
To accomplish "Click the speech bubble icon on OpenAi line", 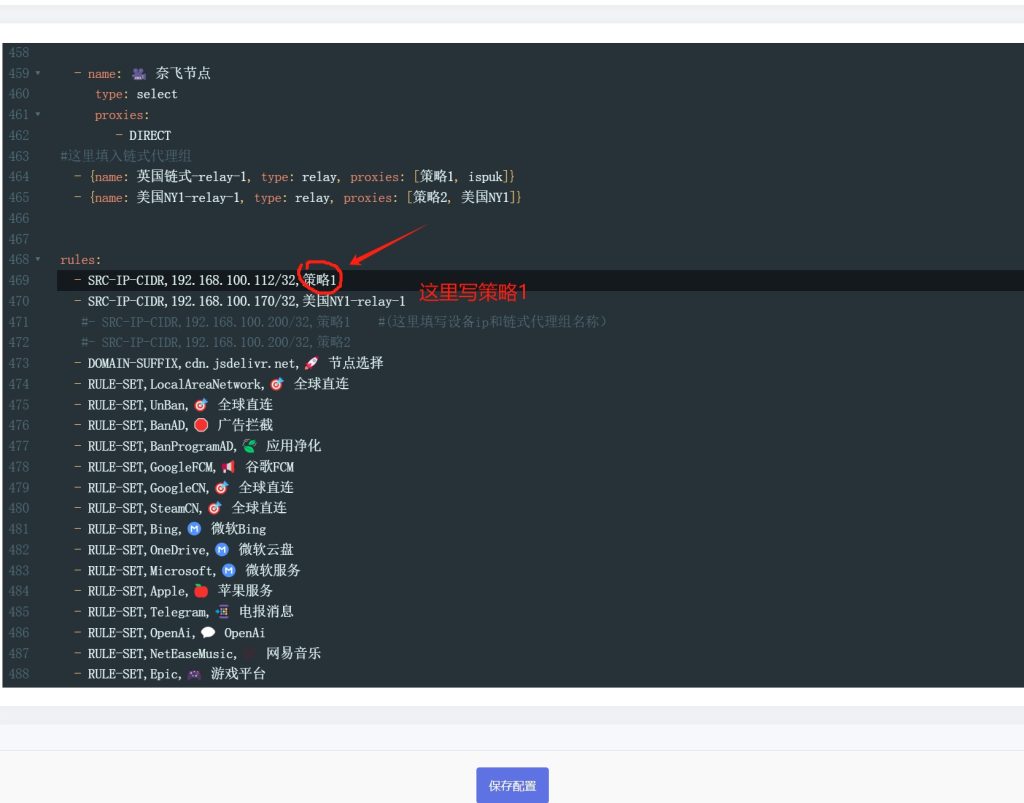I will tap(208, 633).
